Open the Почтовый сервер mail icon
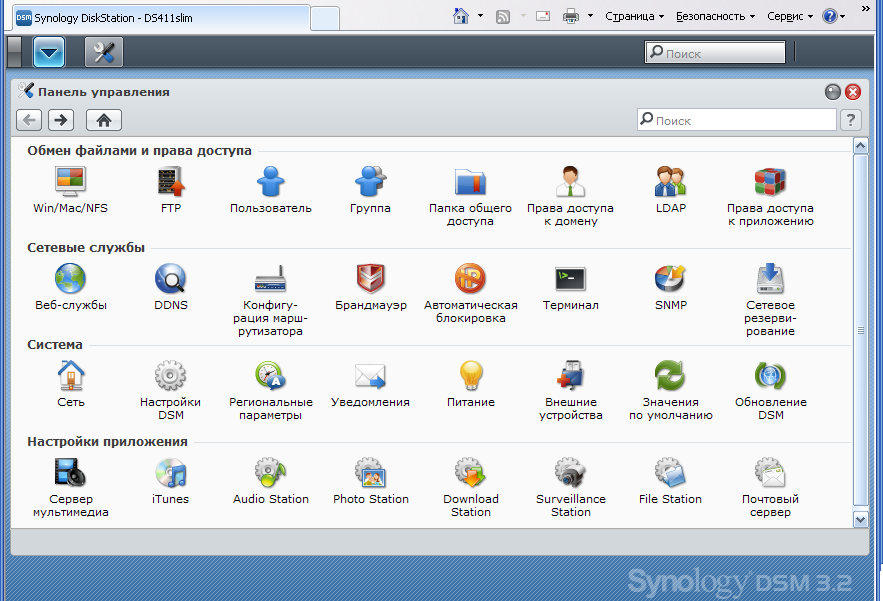 tap(770, 472)
